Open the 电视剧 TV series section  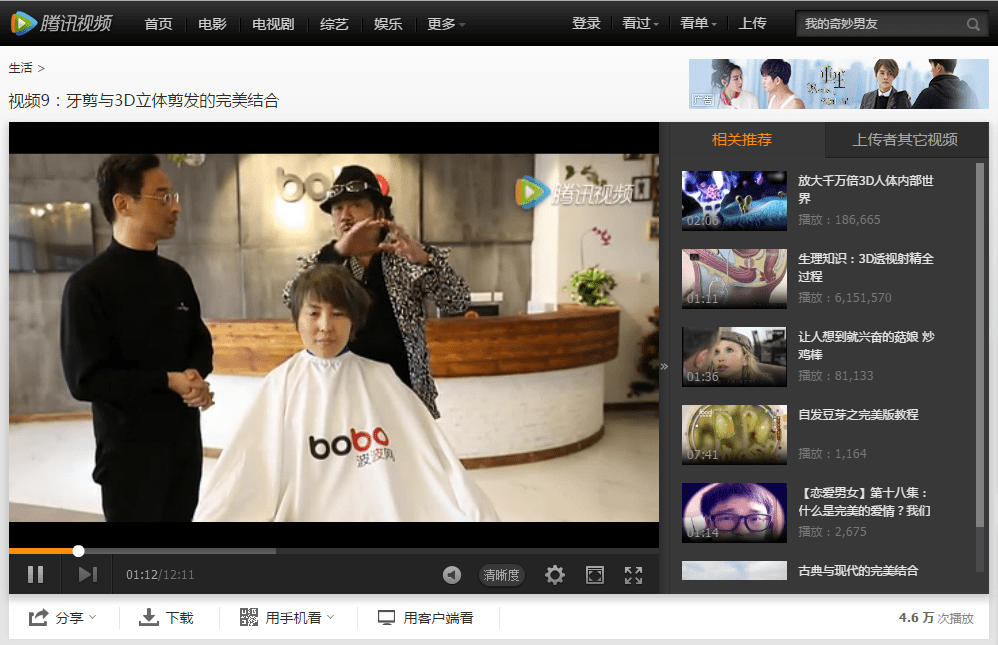[273, 24]
